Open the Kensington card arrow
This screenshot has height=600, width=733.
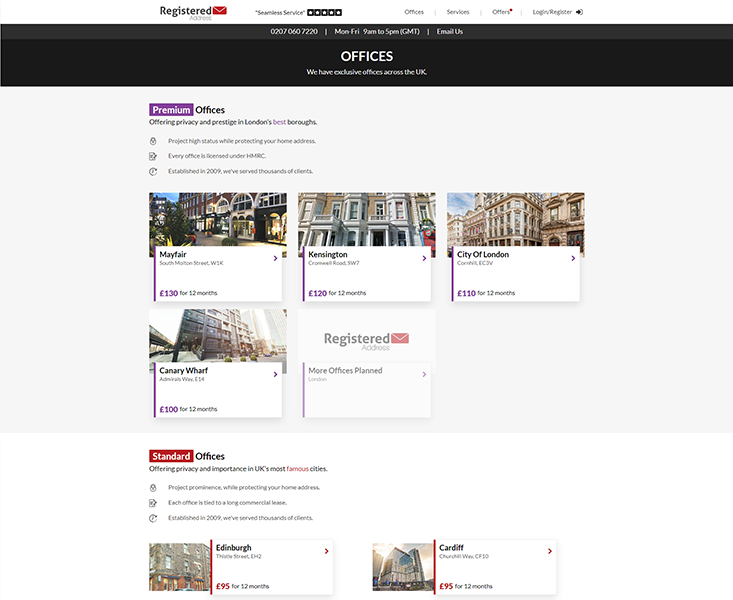[424, 258]
